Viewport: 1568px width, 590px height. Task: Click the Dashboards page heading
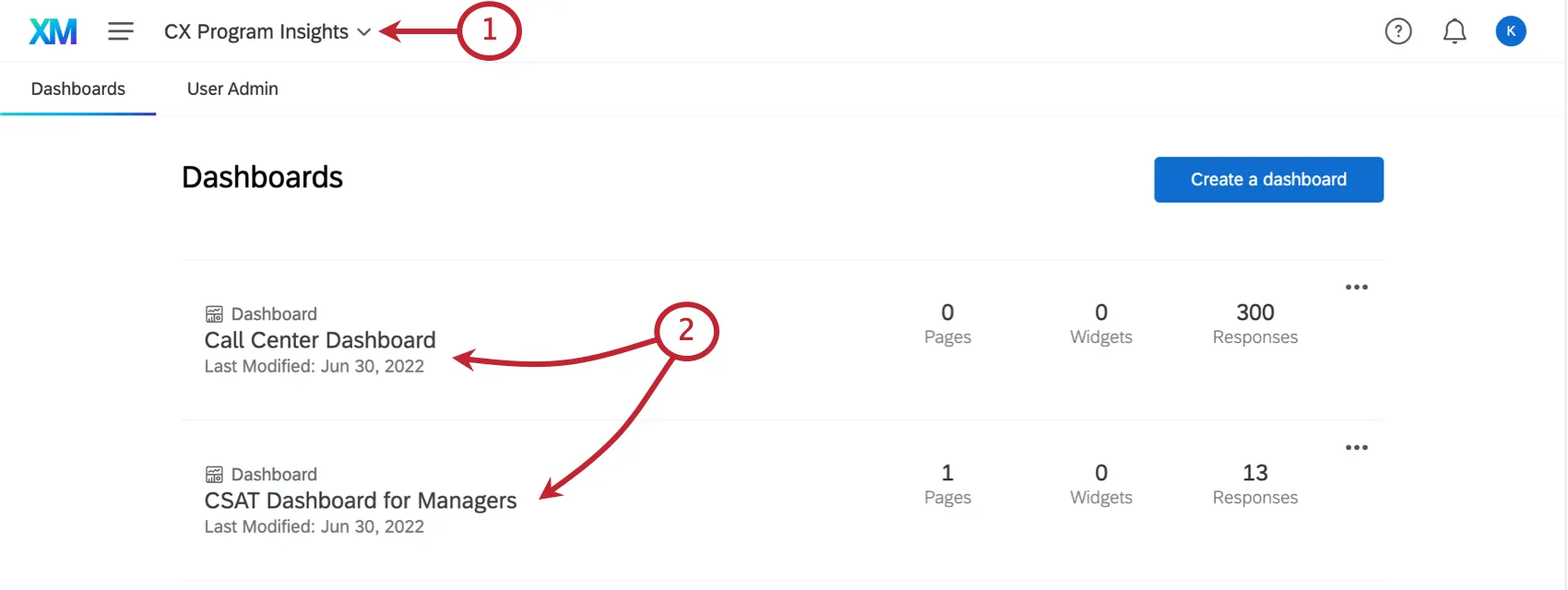tap(262, 177)
